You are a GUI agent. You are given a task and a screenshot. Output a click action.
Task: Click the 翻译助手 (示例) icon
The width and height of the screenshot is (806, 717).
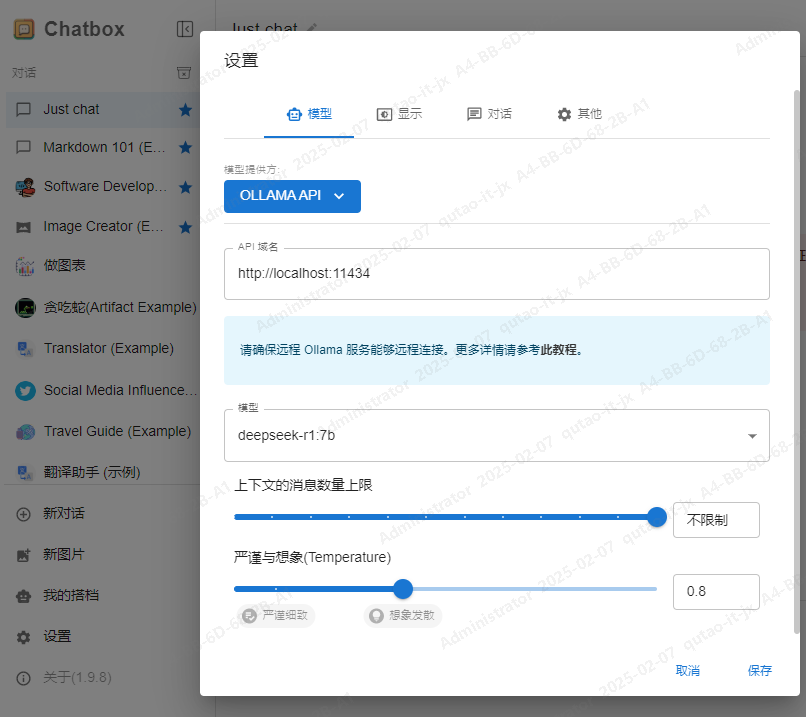tap(25, 472)
